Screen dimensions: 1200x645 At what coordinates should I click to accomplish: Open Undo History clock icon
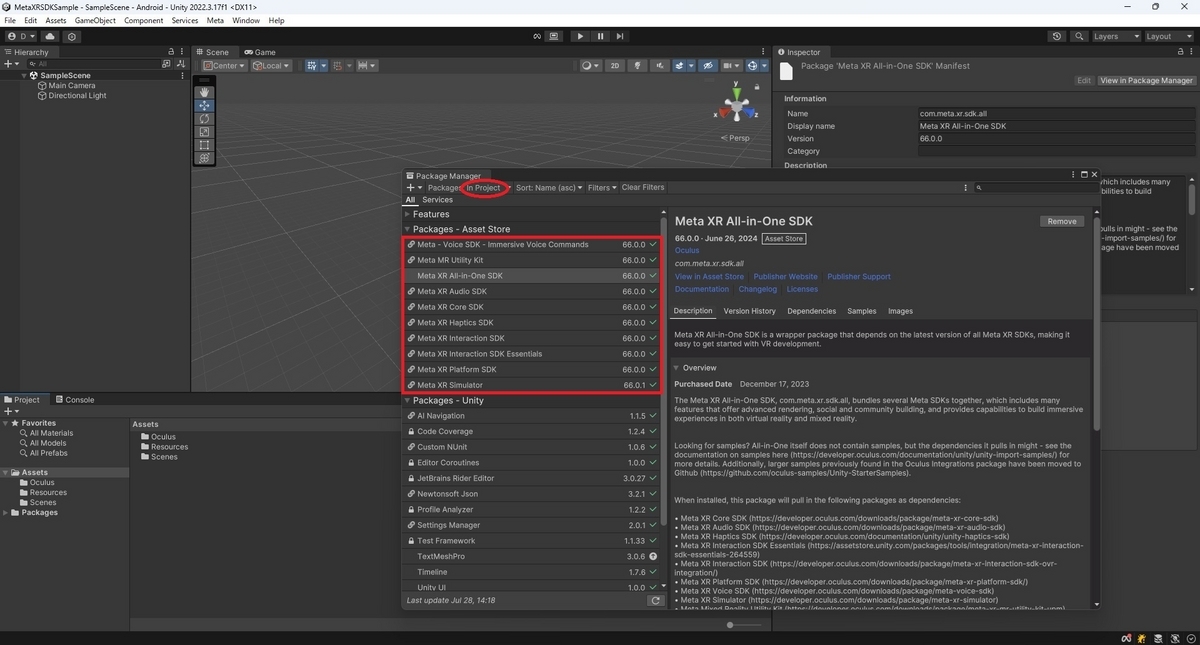1057,36
